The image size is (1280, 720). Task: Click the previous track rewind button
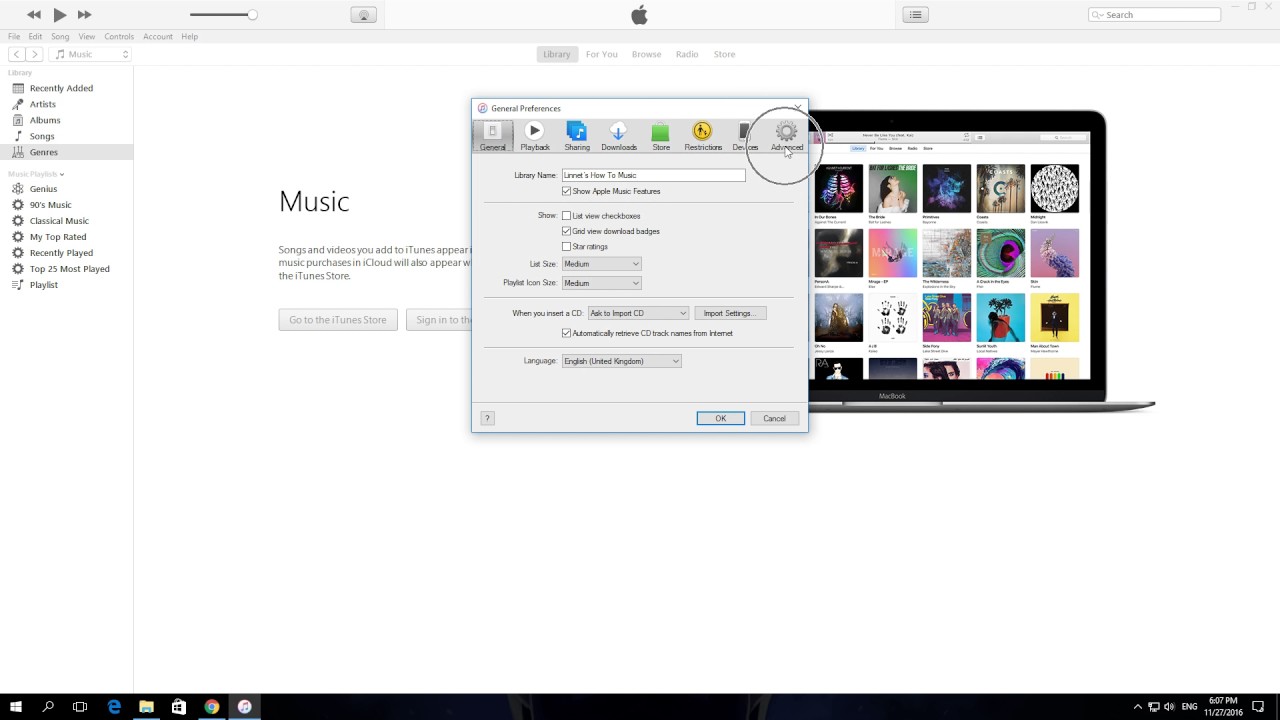(x=34, y=14)
